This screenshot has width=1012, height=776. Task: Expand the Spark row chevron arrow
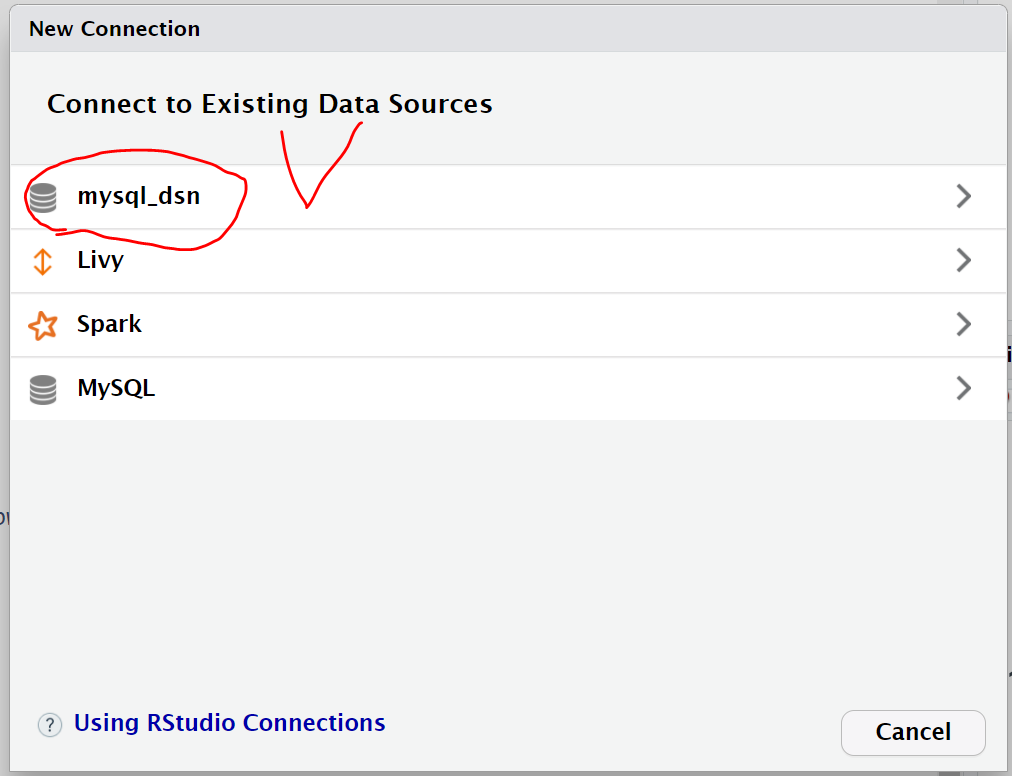[964, 324]
